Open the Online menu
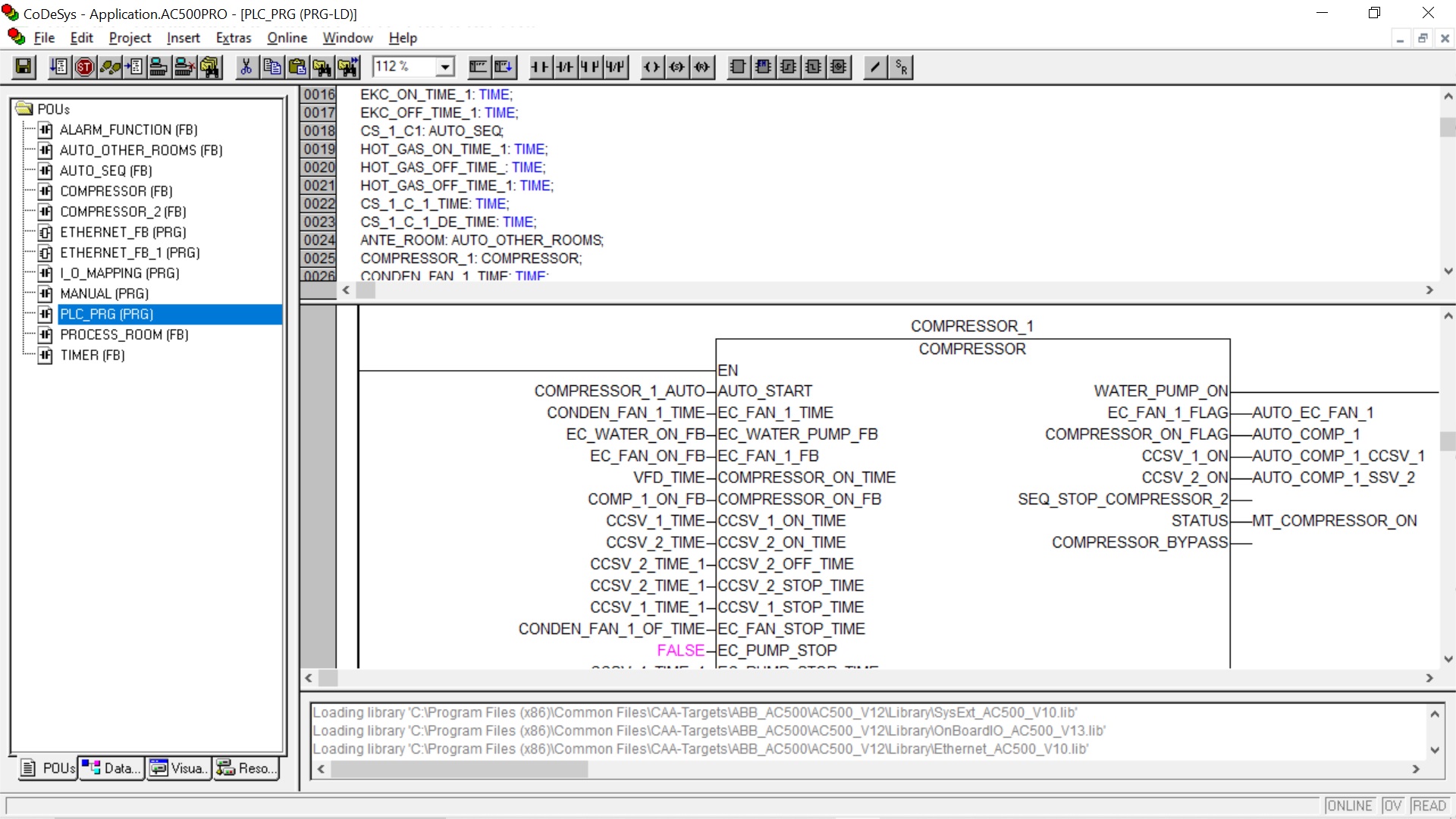This screenshot has width=1456, height=819. coord(287,38)
